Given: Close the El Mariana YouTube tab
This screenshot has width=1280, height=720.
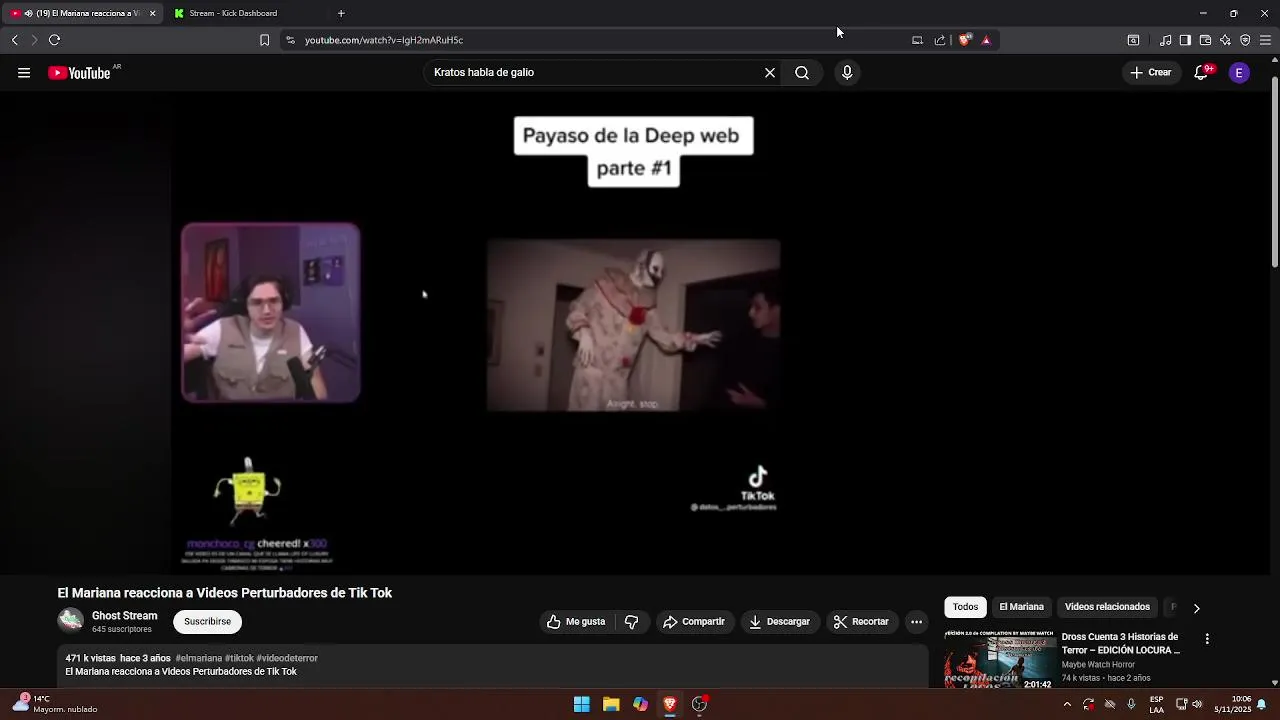Looking at the screenshot, I should (x=153, y=13).
